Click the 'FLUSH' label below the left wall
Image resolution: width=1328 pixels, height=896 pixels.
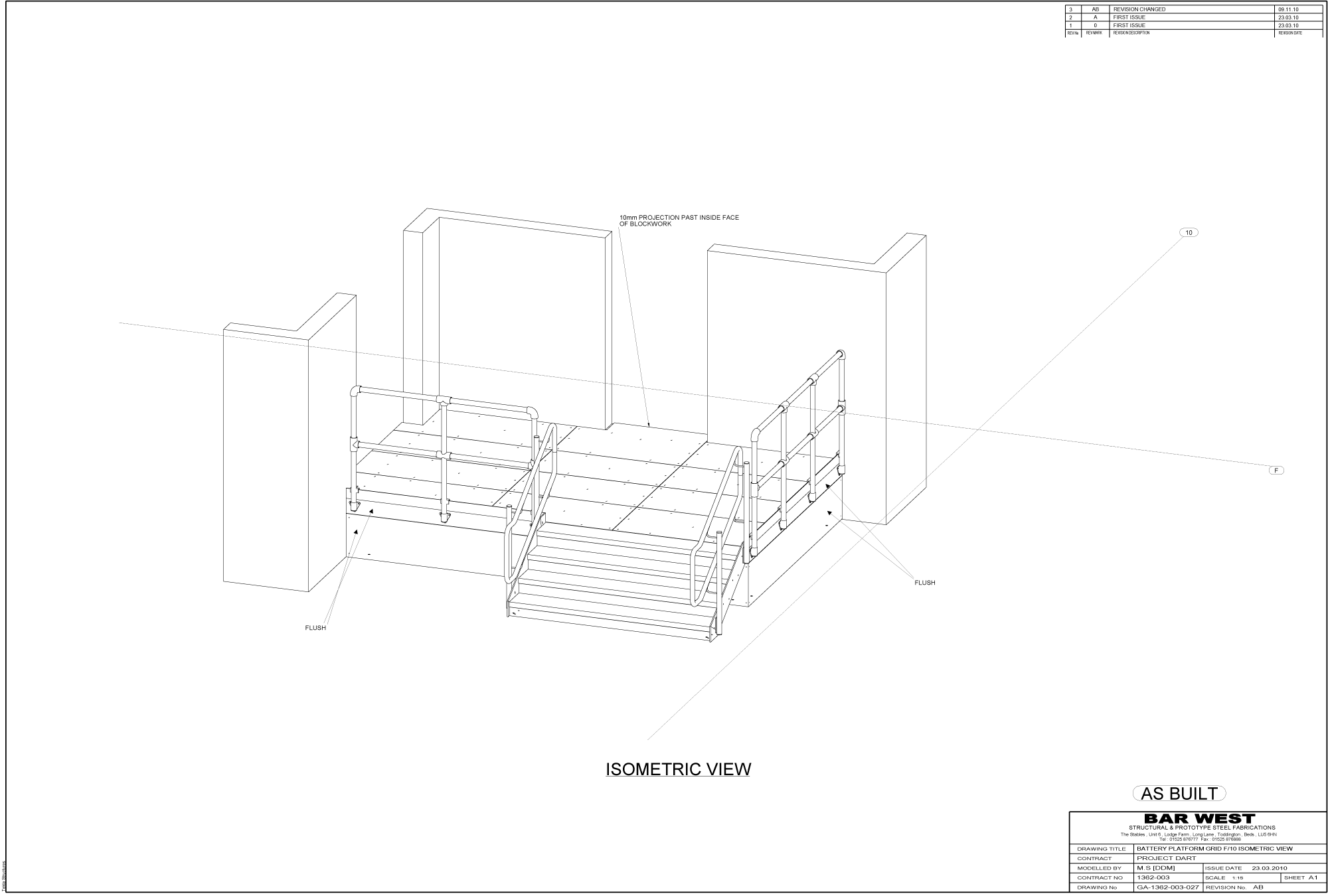(315, 628)
